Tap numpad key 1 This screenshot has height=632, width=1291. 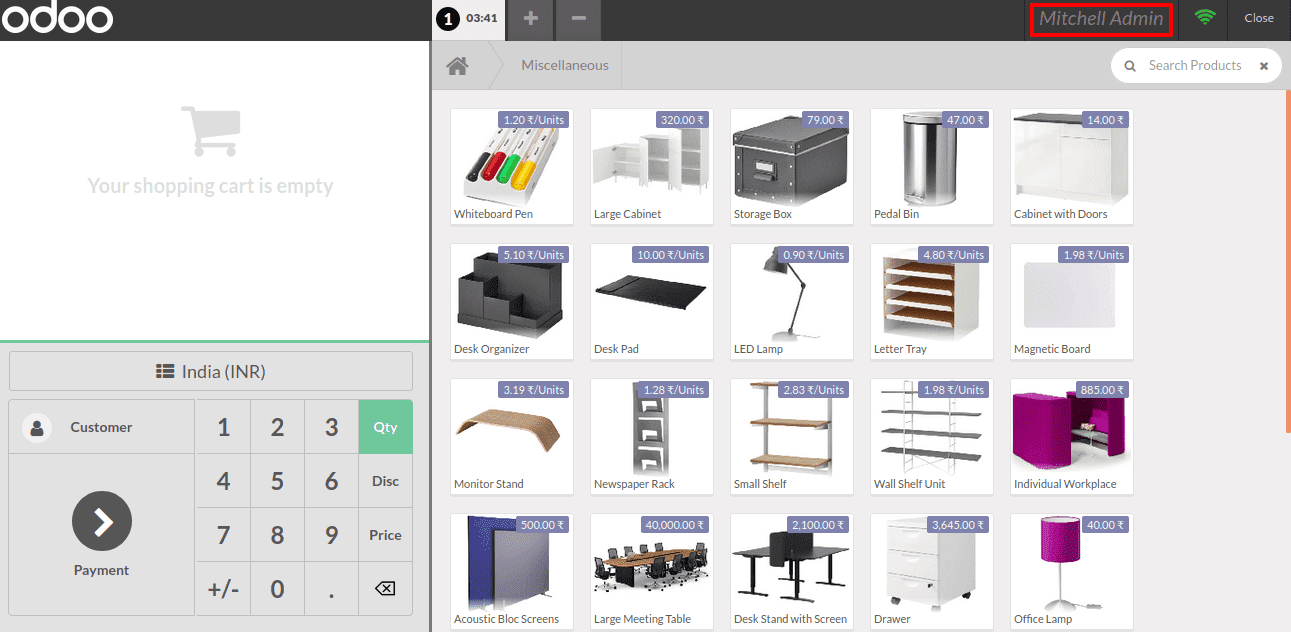(223, 427)
